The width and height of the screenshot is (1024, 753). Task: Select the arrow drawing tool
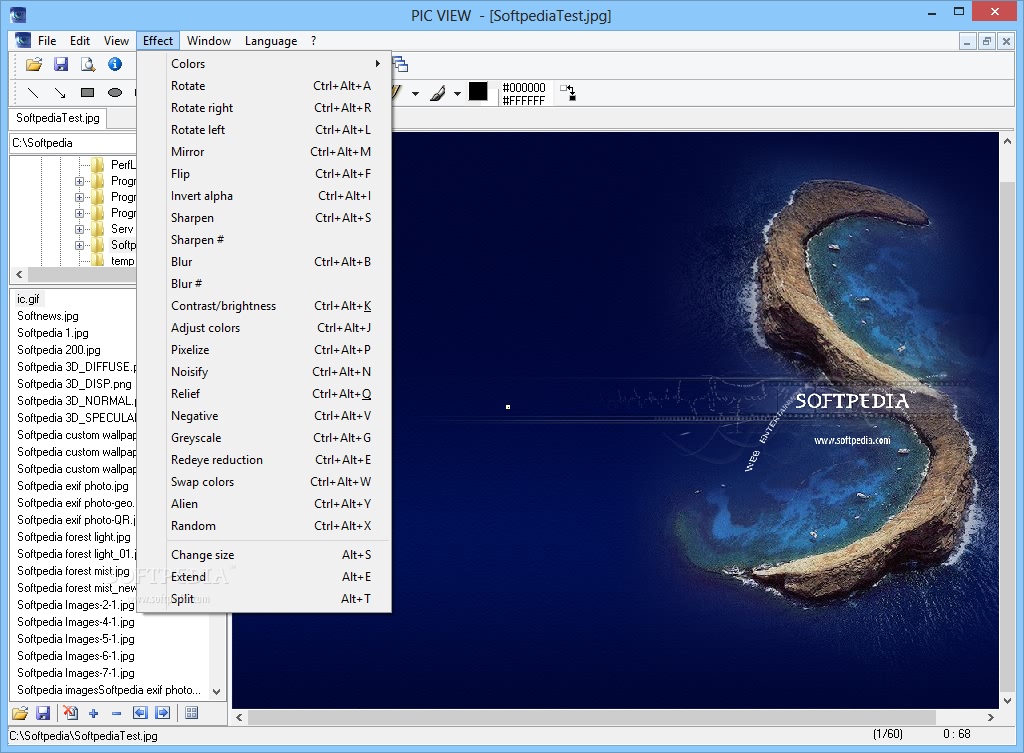tap(59, 93)
